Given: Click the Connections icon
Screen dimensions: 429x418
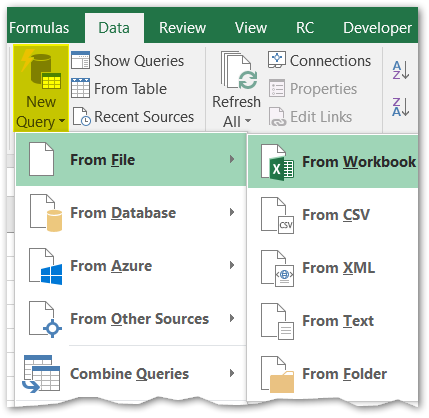Looking at the screenshot, I should 277,60.
